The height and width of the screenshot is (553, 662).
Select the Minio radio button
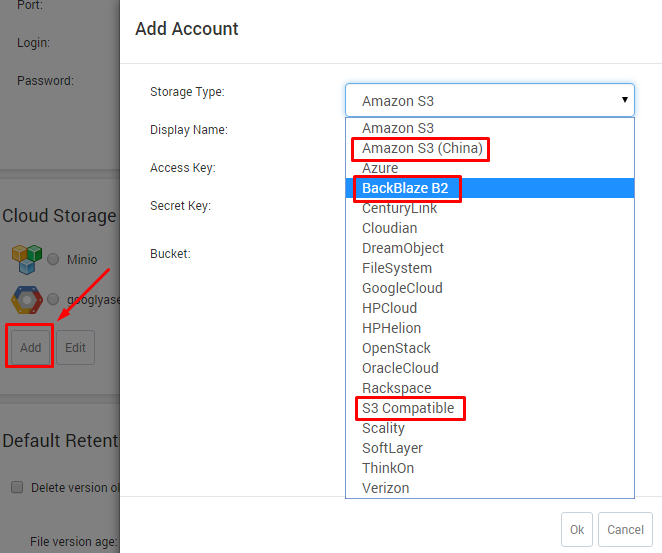[x=53, y=260]
